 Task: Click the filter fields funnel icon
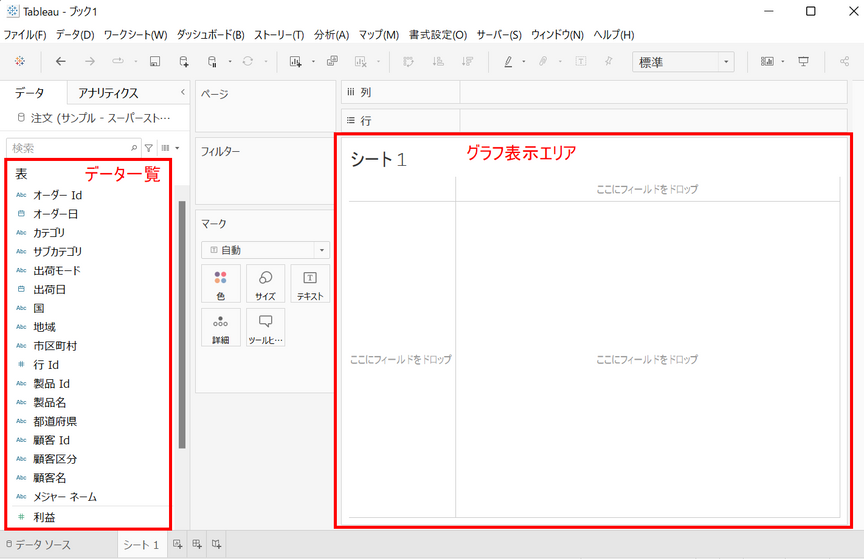(149, 148)
